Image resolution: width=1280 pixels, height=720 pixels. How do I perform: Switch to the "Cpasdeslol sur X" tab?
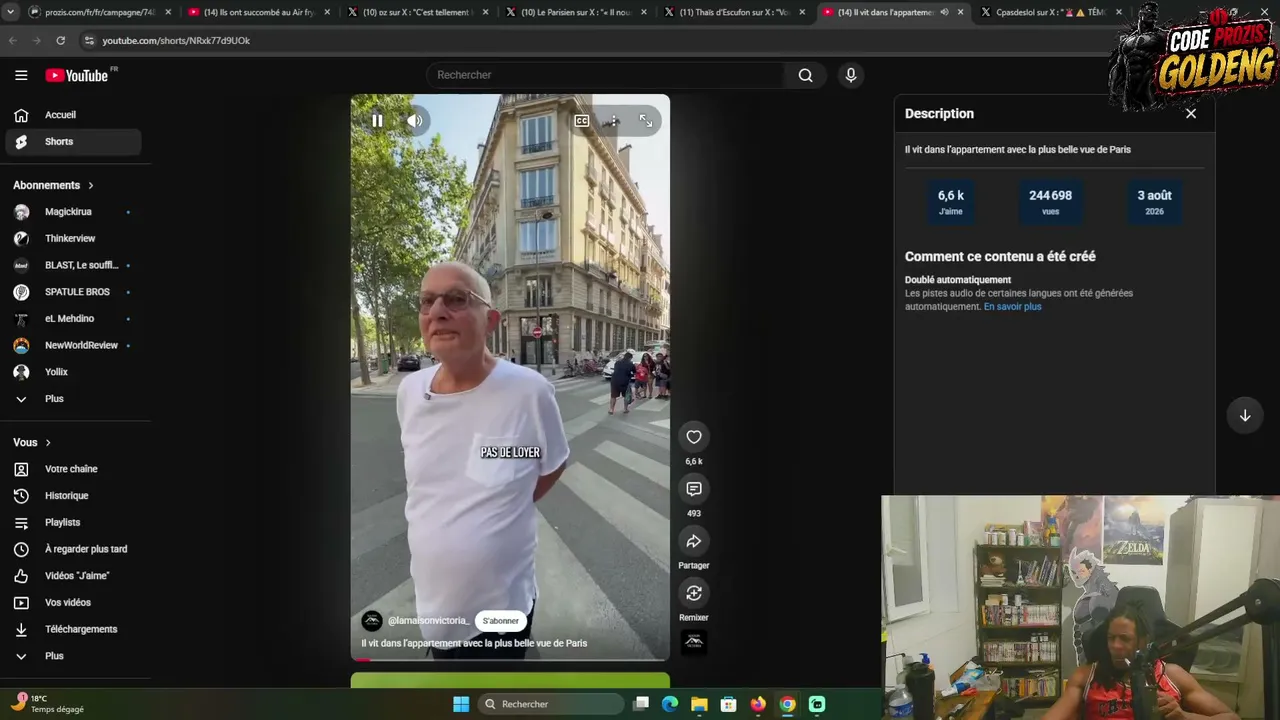pyautogui.click(x=1050, y=12)
